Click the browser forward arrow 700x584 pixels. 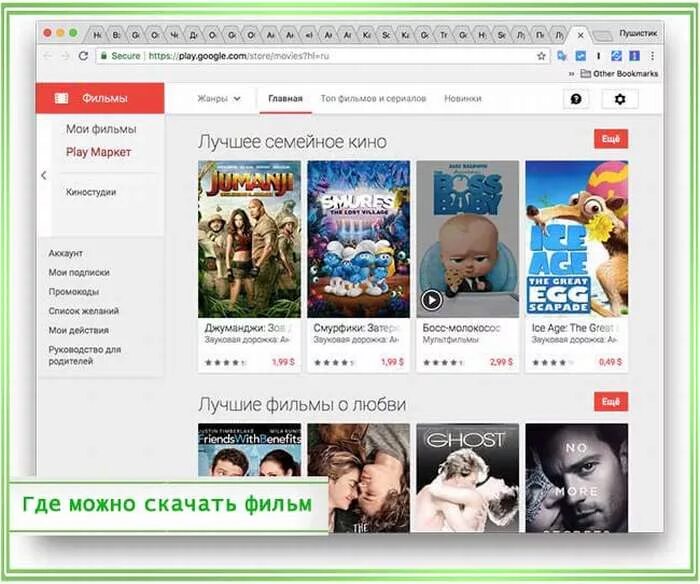(x=65, y=56)
